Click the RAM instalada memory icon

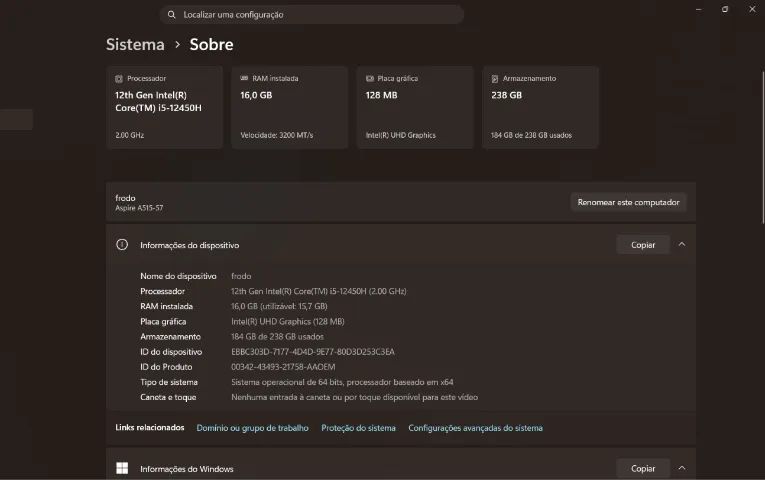[244, 78]
